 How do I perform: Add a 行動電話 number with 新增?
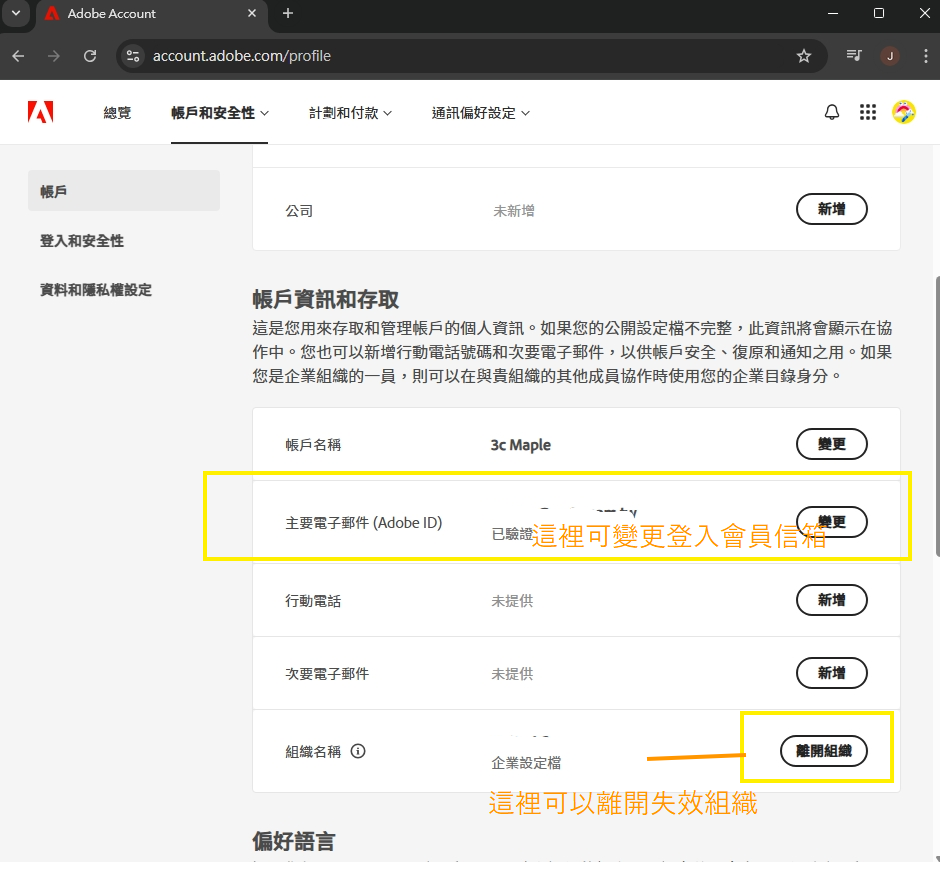832,600
